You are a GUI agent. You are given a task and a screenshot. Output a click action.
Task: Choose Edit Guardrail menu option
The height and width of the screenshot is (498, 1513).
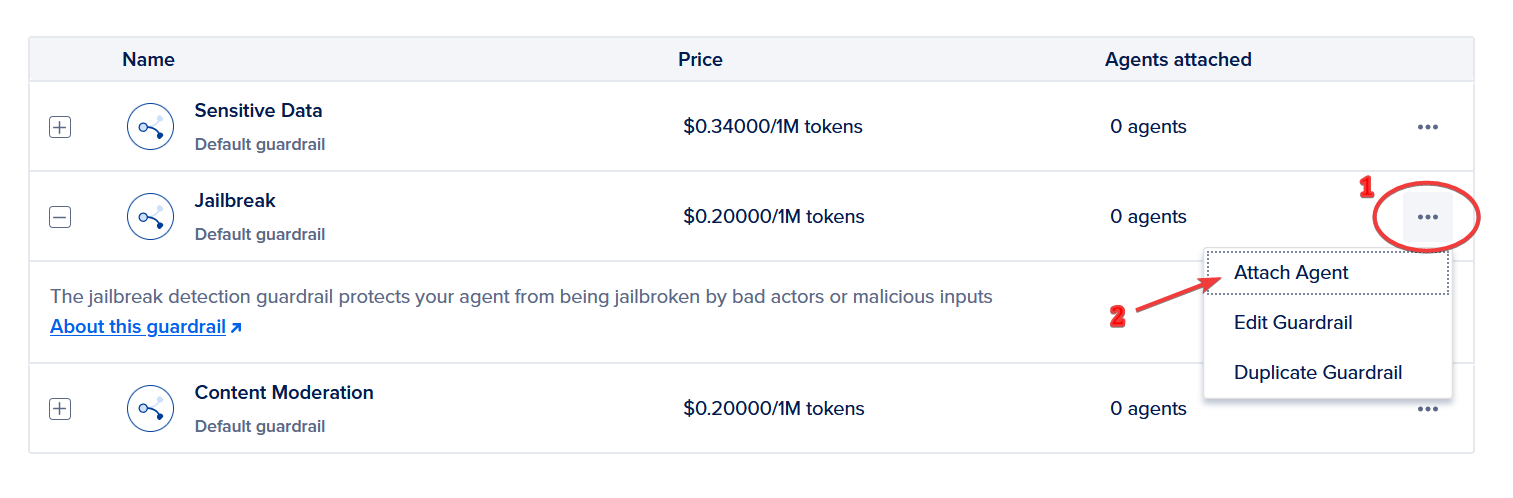tap(1293, 323)
